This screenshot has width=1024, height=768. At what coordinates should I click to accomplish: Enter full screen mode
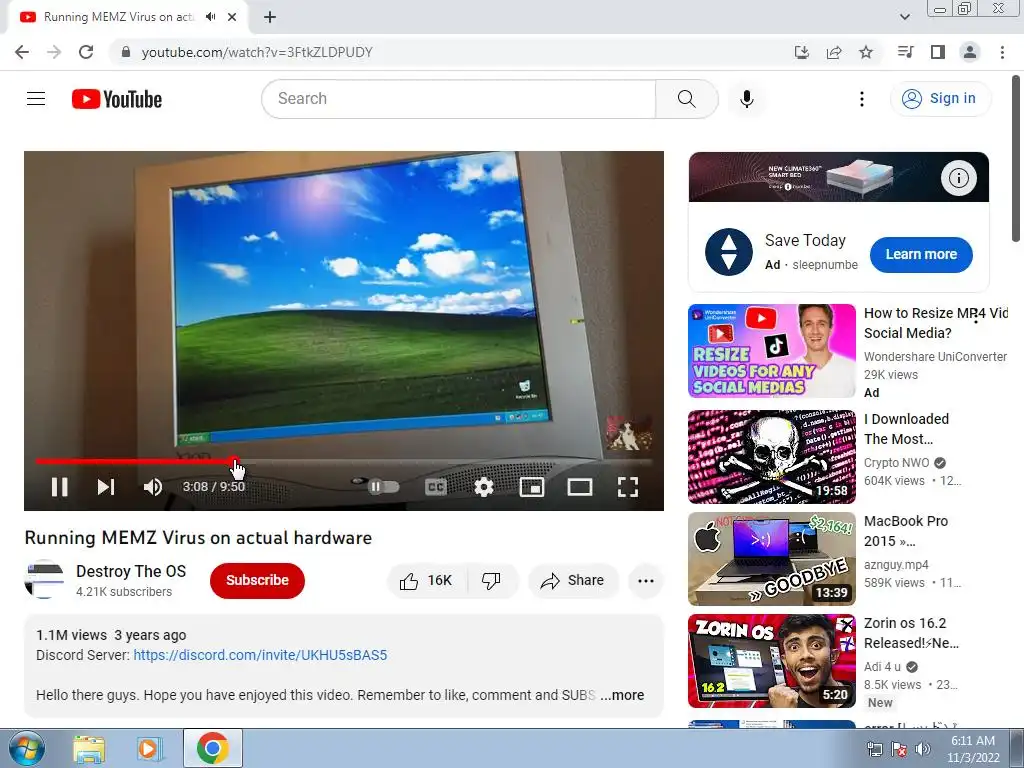pyautogui.click(x=628, y=487)
